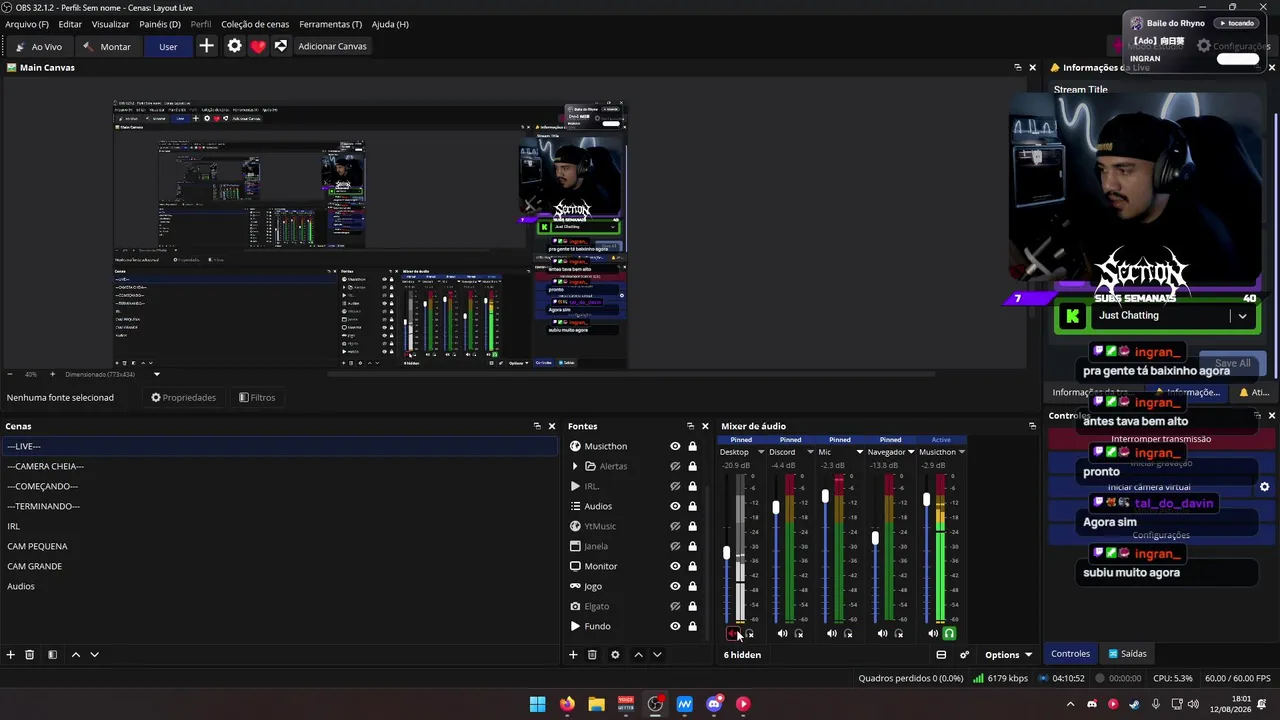Show the YtMusic source
This screenshot has width=1280, height=720.
[x=675, y=526]
